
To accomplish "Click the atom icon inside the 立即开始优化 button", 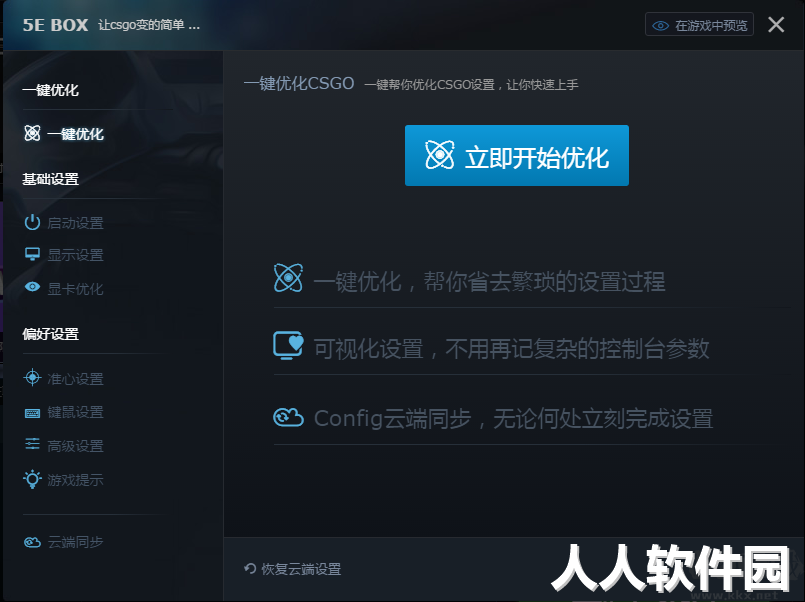I will [440, 155].
